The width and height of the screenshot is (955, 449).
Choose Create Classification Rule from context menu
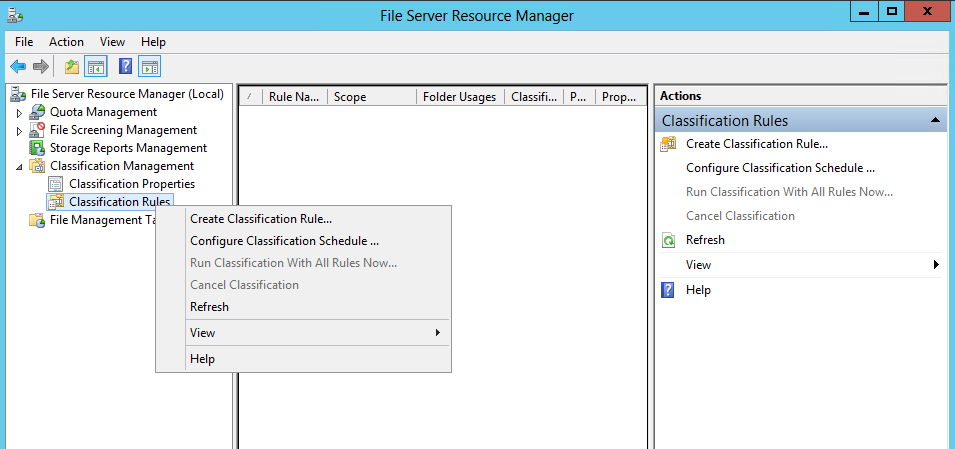coord(261,219)
